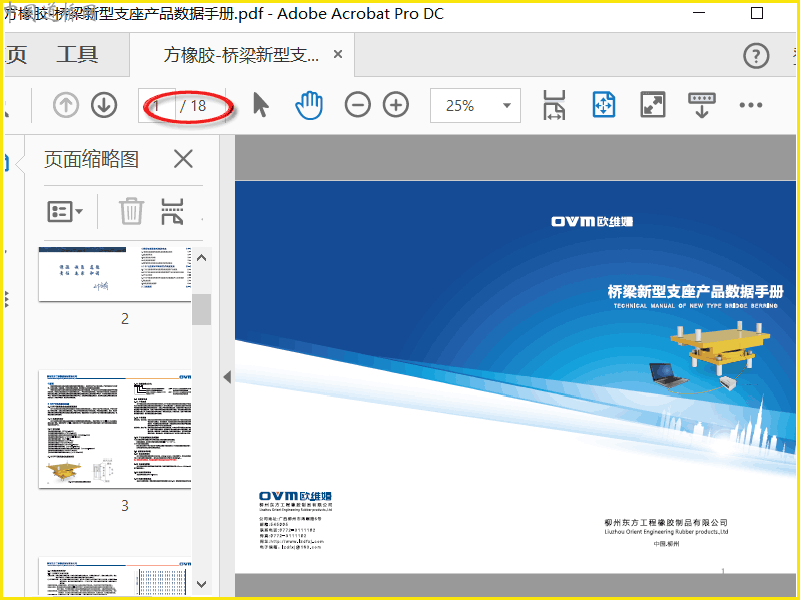Click the thumbnail panel scrollbar handle

click(202, 309)
